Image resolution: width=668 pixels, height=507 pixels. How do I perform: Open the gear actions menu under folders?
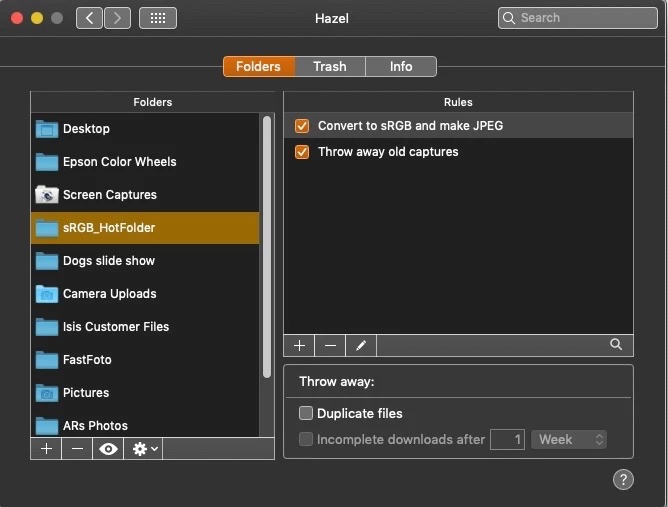pos(144,449)
